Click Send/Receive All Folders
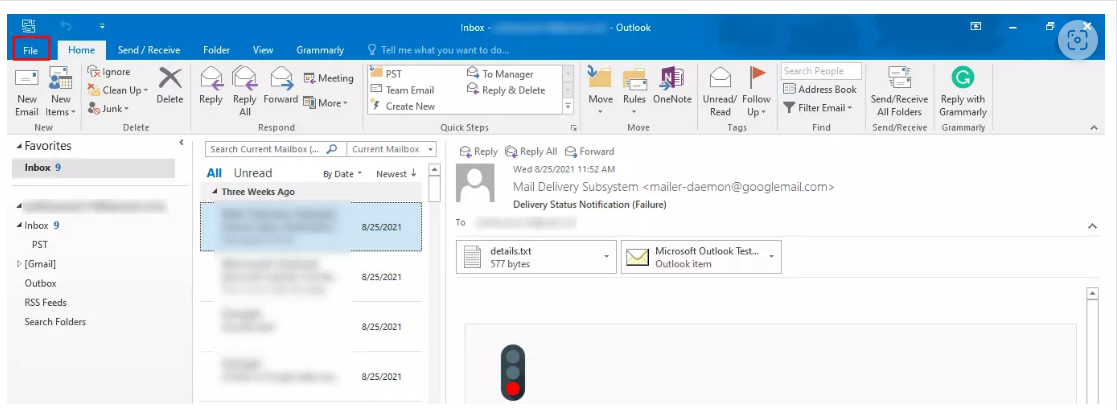The height and width of the screenshot is (410, 1117). pos(899,91)
